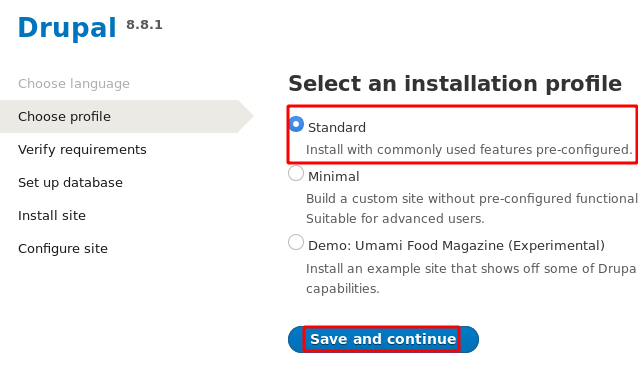Screen dimensions: 638x366
Task: Click the Install site step
Action: click(52, 215)
